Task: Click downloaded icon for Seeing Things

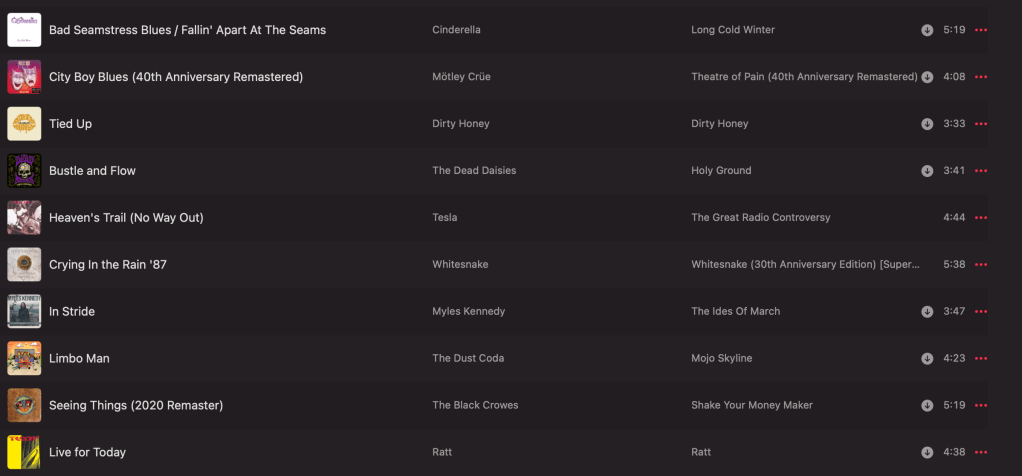Action: (x=927, y=406)
